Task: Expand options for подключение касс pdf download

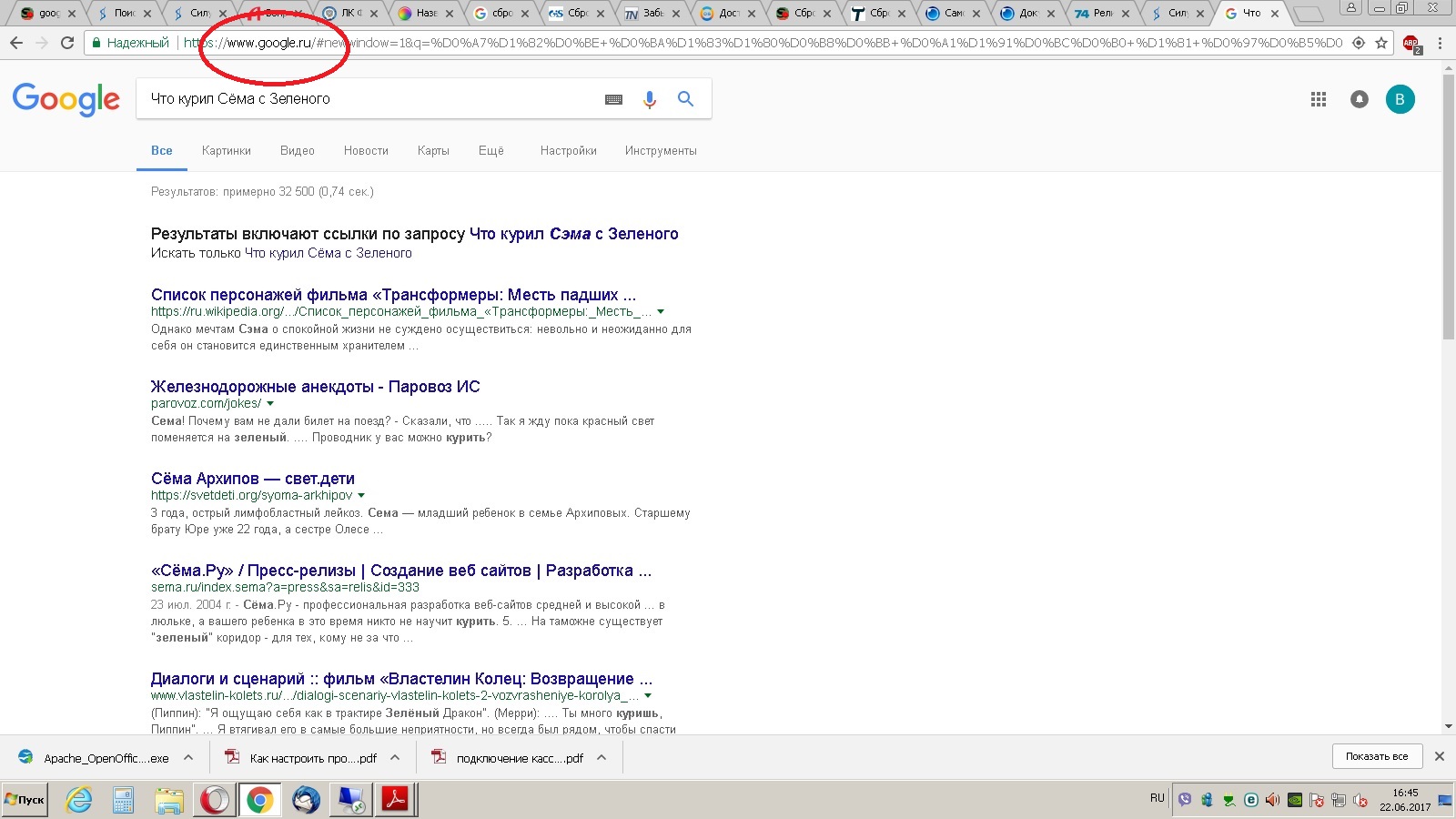Action: [602, 757]
